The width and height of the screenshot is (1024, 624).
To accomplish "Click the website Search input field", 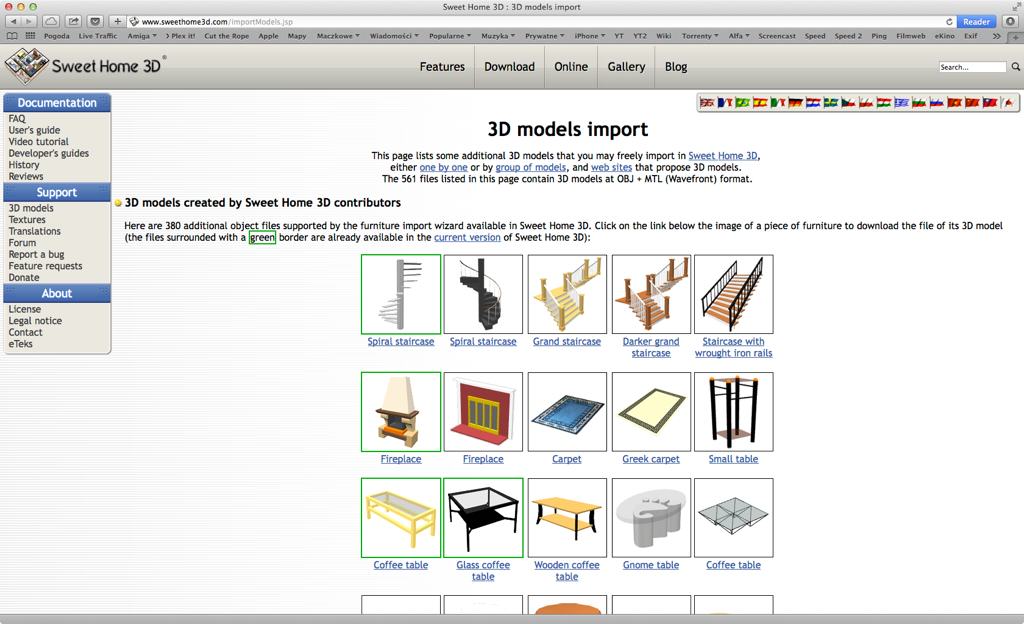I will click(972, 67).
